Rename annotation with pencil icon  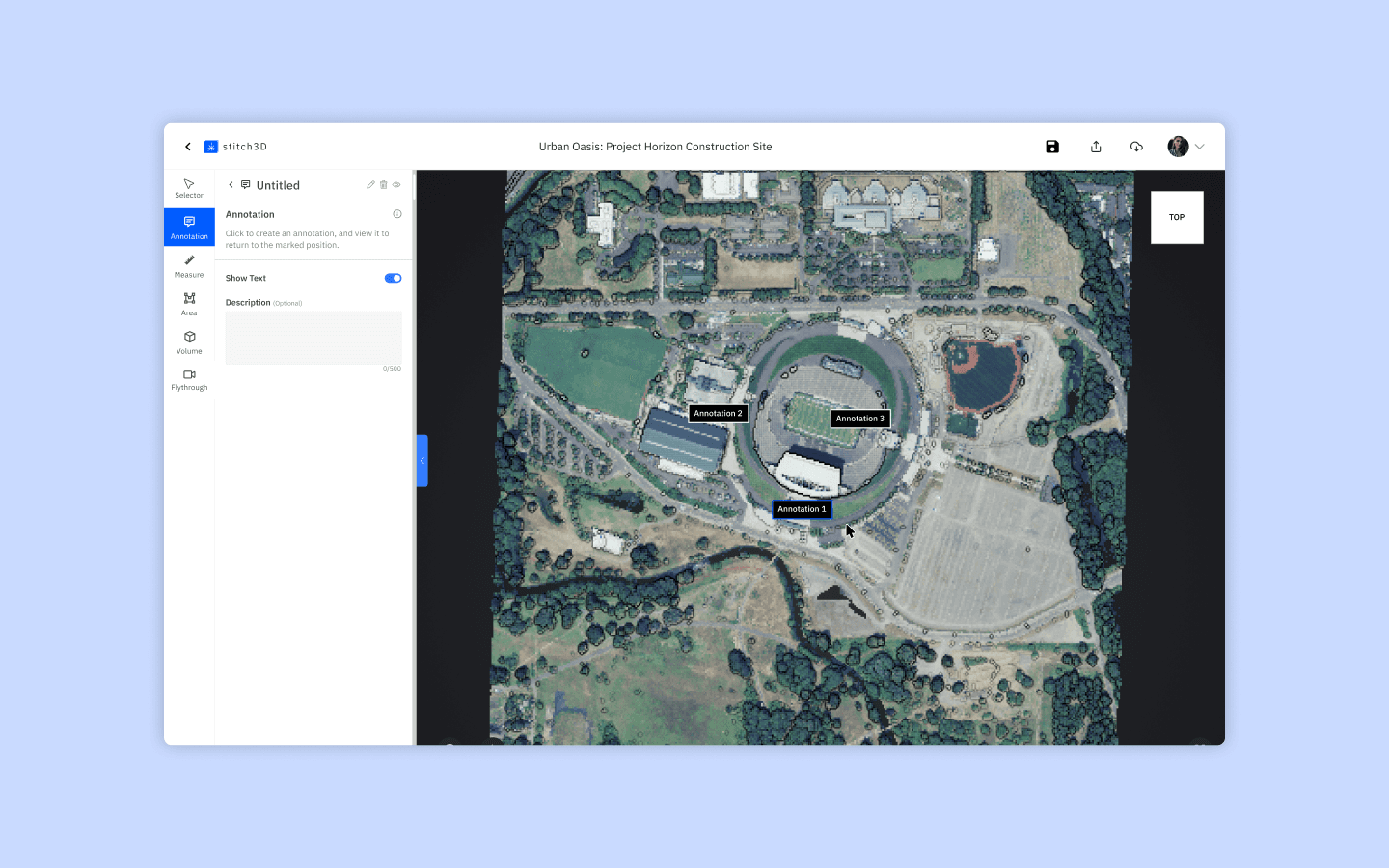click(370, 184)
